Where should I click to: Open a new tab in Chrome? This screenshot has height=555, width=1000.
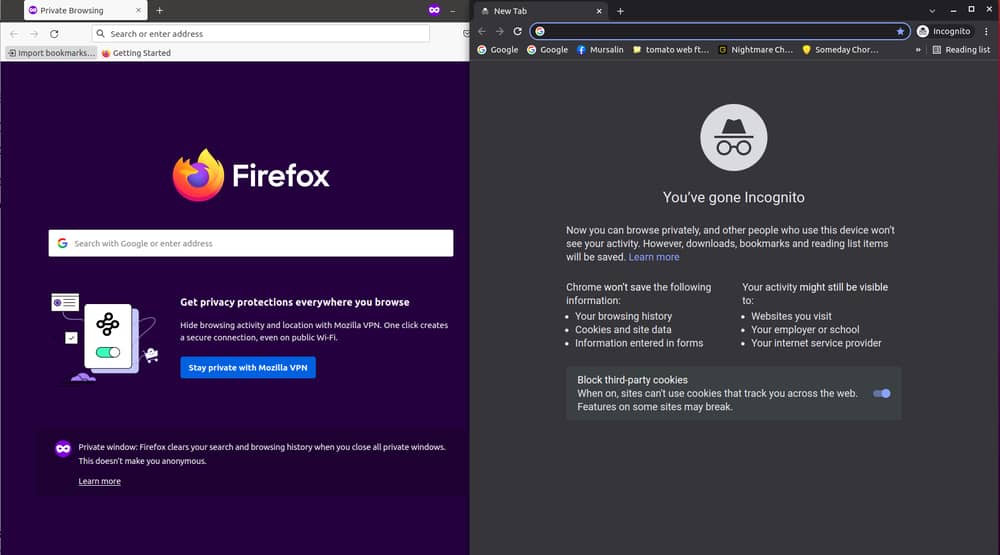click(x=620, y=11)
